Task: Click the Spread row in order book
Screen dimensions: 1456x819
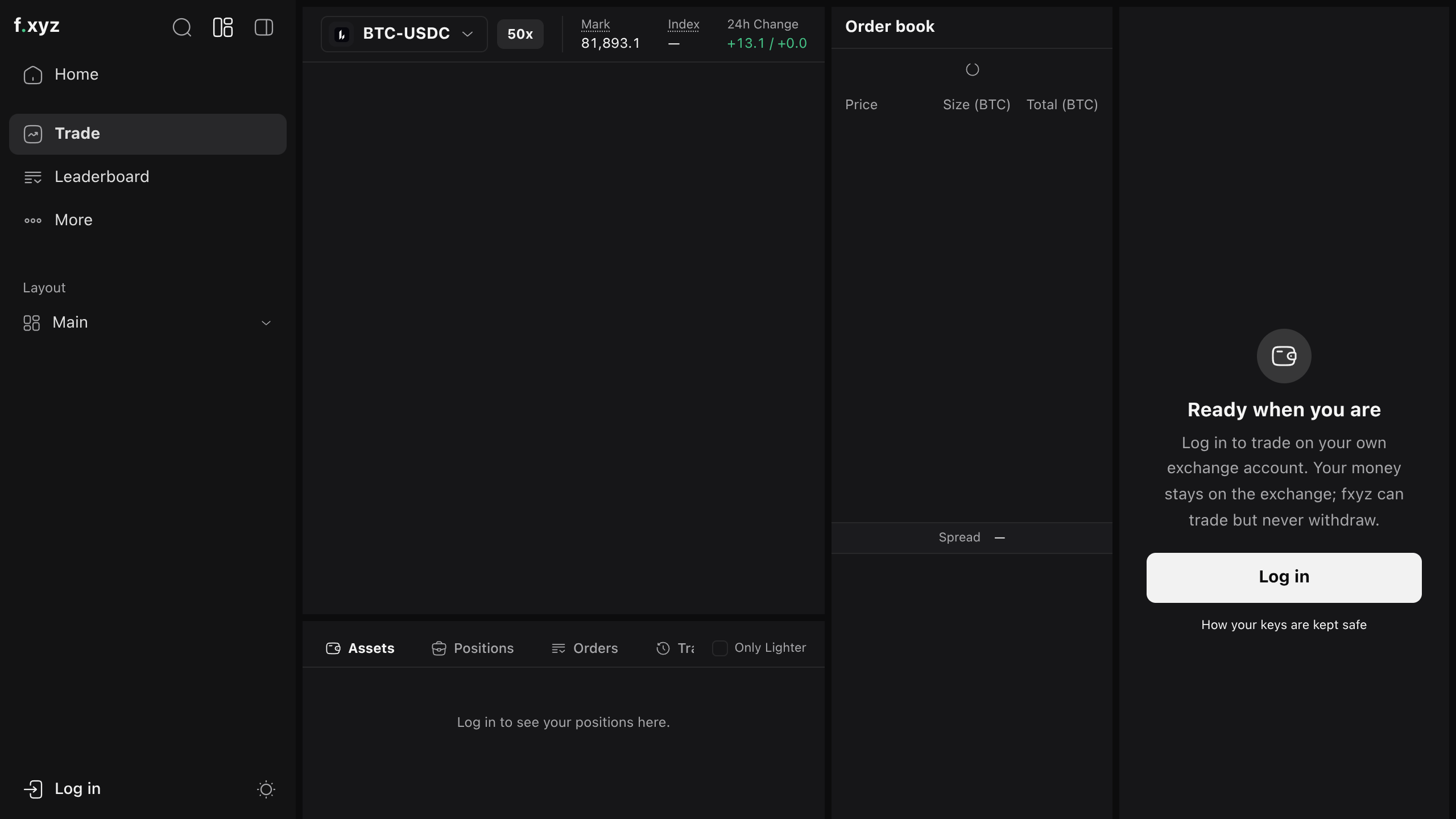Action: 972,537
